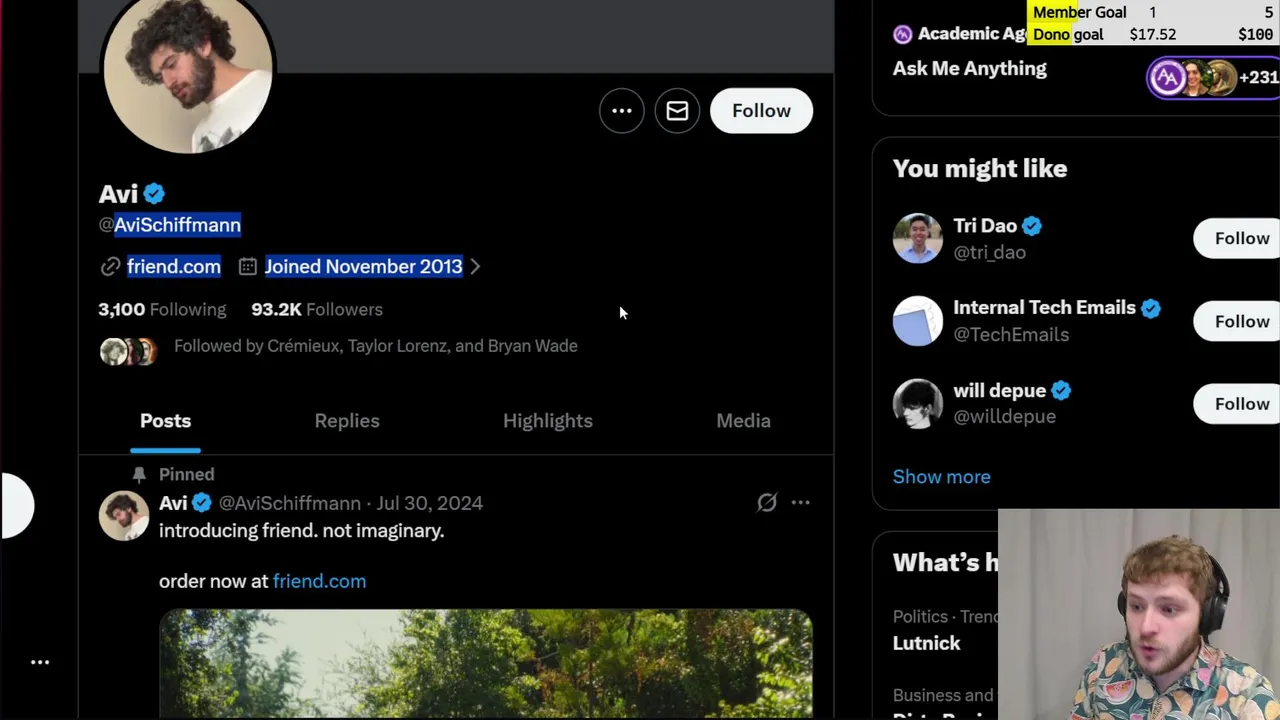Follow the Tri Dao account
The image size is (1280, 720).
1241,238
